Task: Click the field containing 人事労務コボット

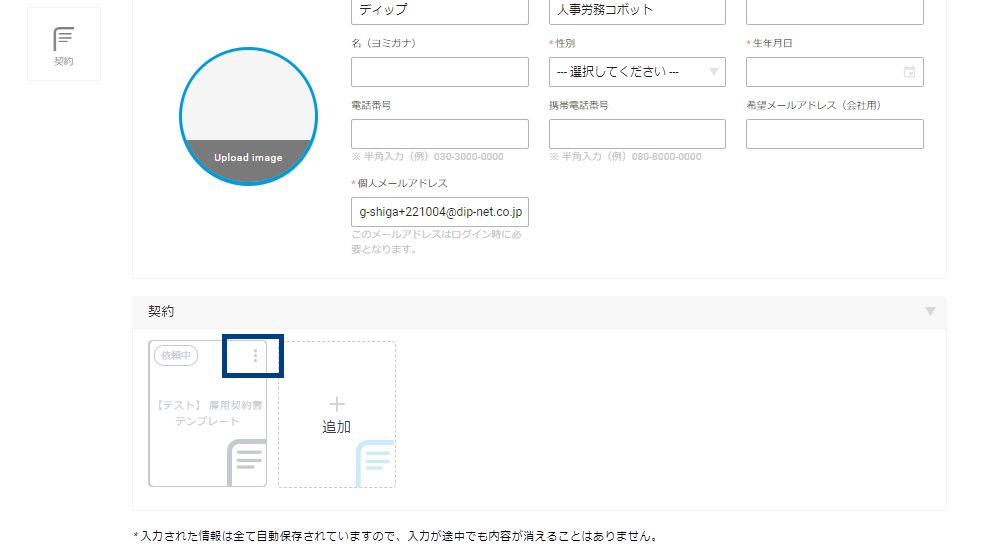Action: [x=637, y=11]
